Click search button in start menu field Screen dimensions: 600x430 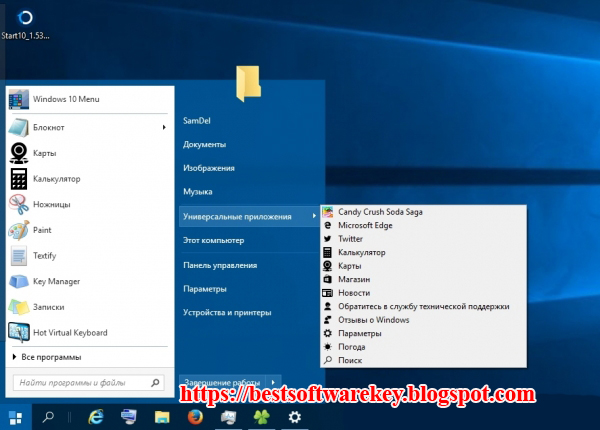(155, 383)
